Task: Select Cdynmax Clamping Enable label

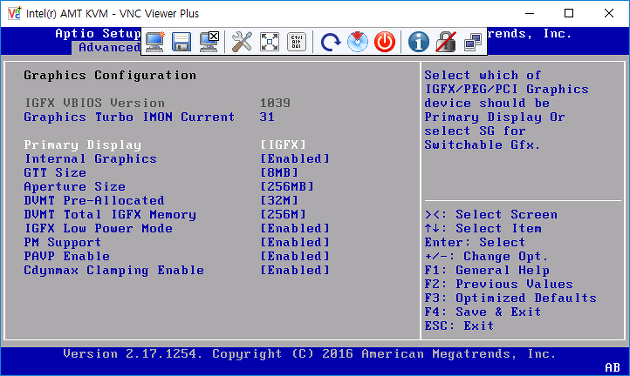Action: point(114,270)
